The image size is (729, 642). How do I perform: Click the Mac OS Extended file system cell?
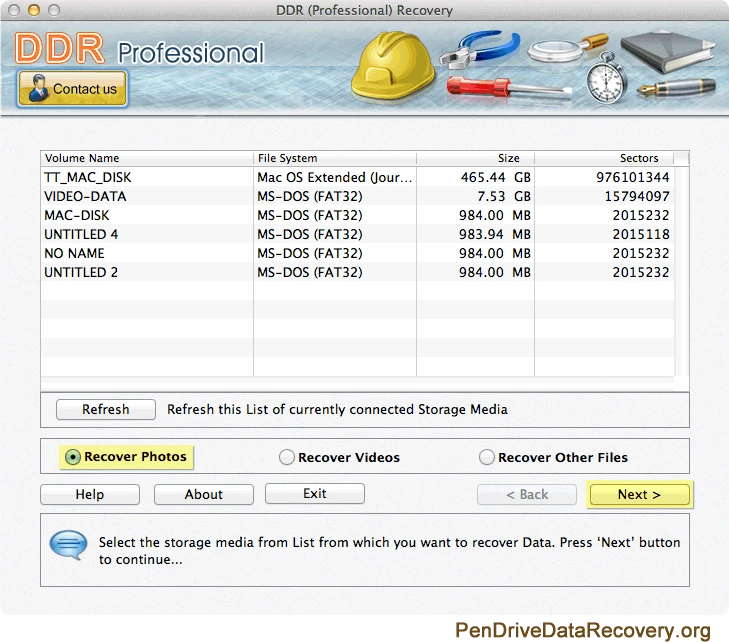(x=335, y=177)
